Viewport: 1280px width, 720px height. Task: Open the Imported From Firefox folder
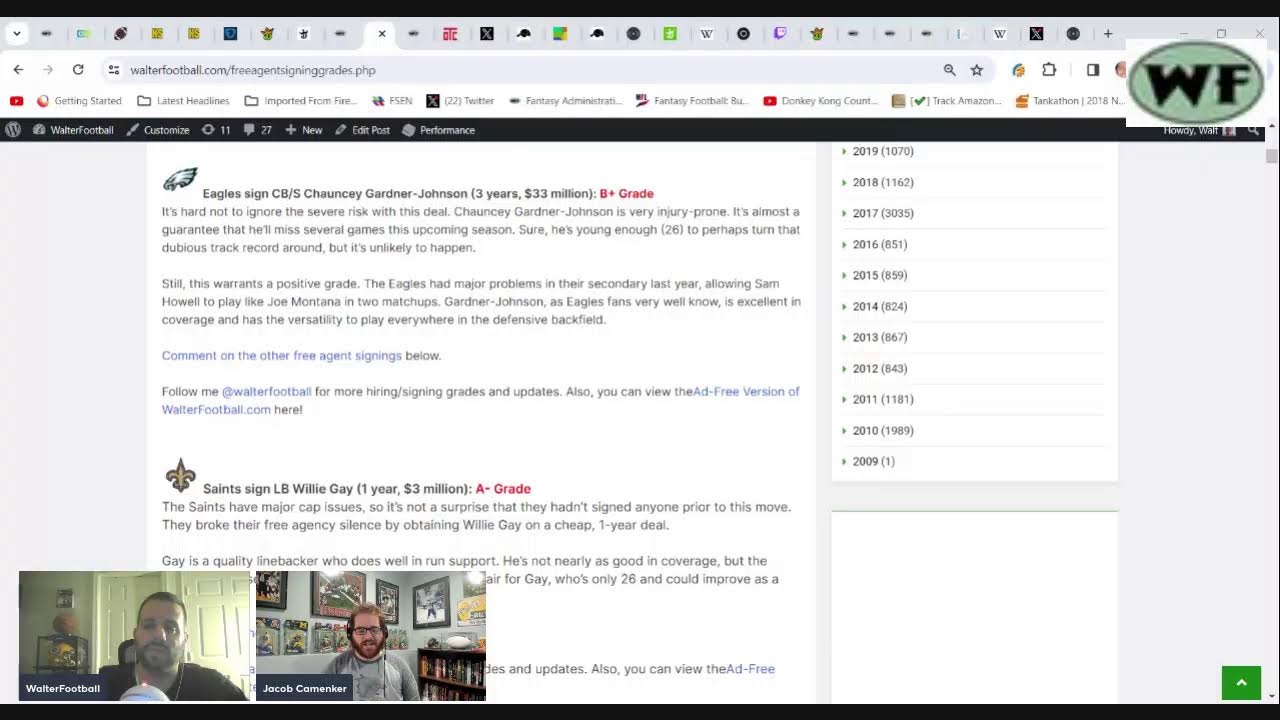301,101
